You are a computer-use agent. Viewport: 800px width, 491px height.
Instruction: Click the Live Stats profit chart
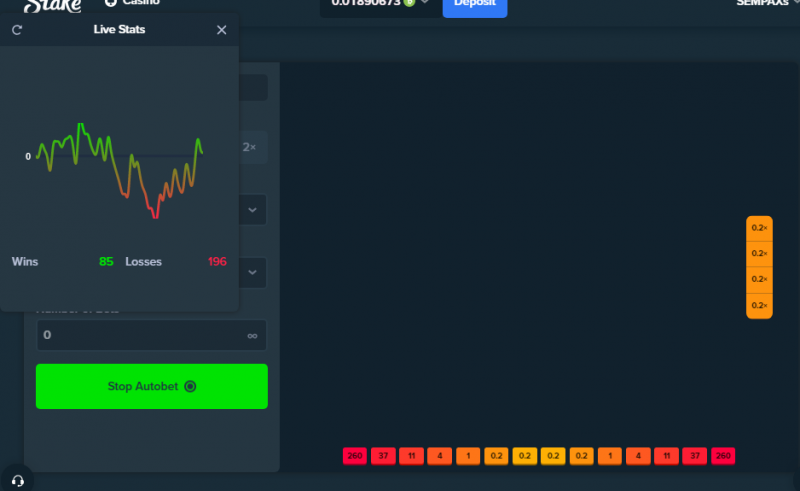click(x=120, y=170)
